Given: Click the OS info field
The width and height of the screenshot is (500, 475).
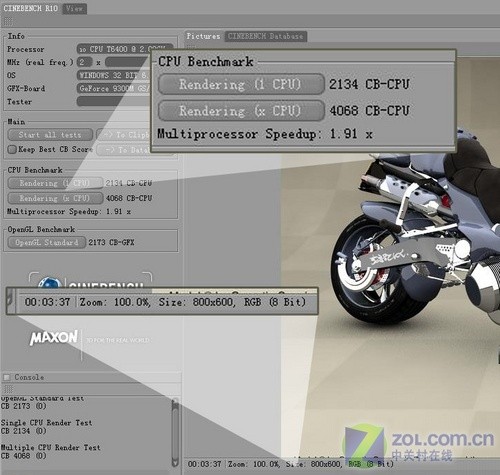Looking at the screenshot, I should pos(113,75).
